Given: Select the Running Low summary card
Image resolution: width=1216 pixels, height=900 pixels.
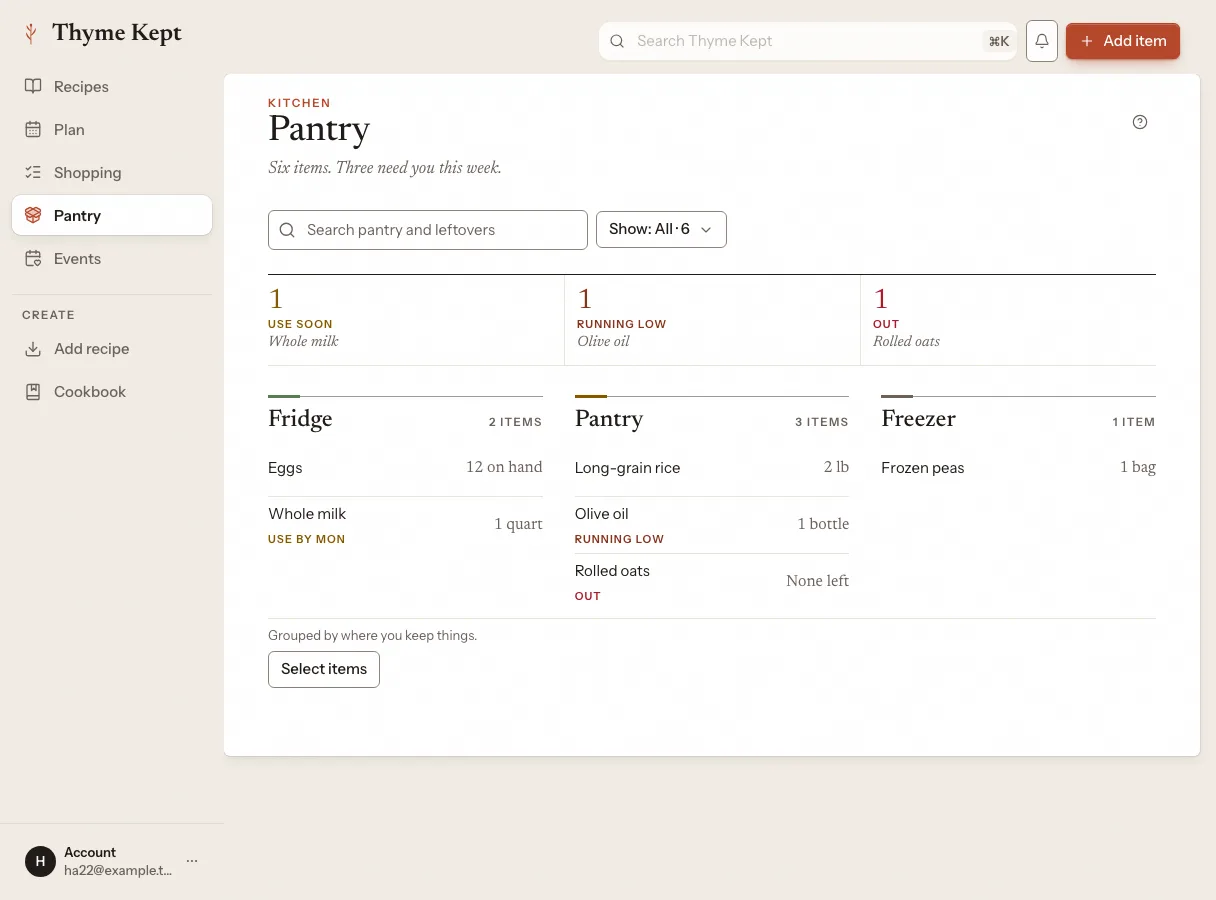Looking at the screenshot, I should (x=712, y=320).
